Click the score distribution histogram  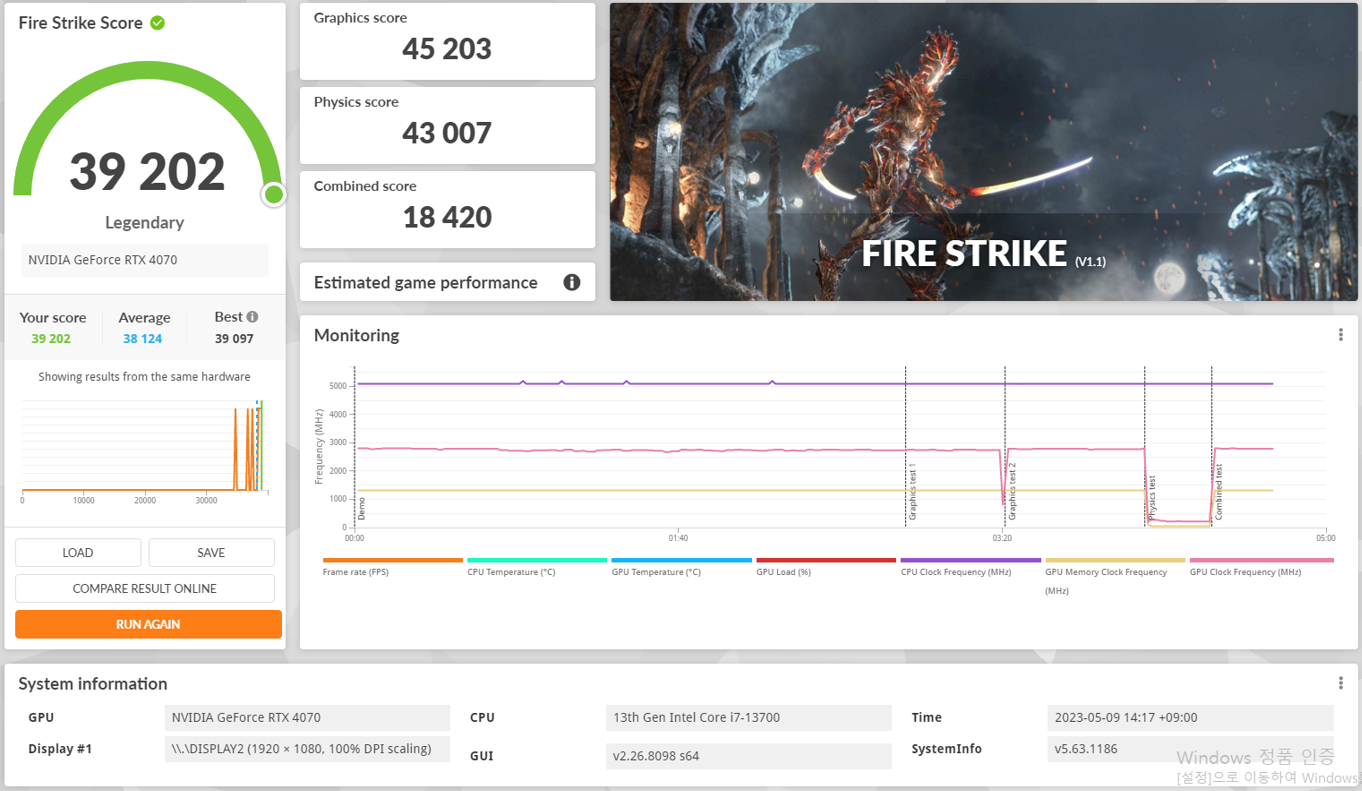pos(145,447)
